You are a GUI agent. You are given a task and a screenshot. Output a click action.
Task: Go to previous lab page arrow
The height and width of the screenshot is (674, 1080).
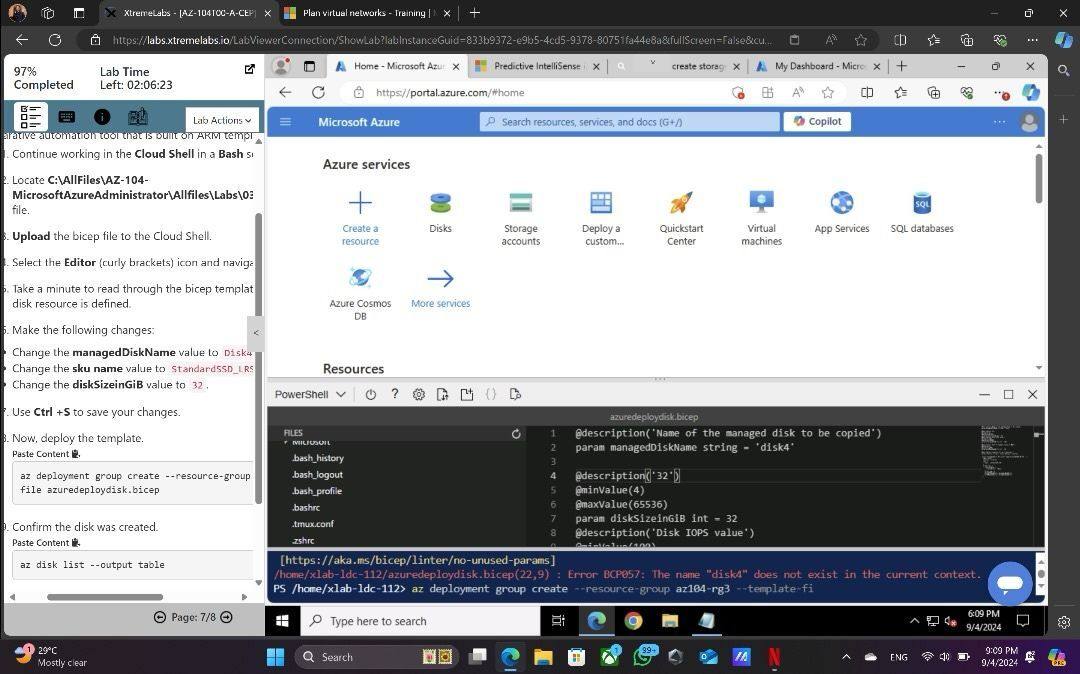click(x=160, y=618)
